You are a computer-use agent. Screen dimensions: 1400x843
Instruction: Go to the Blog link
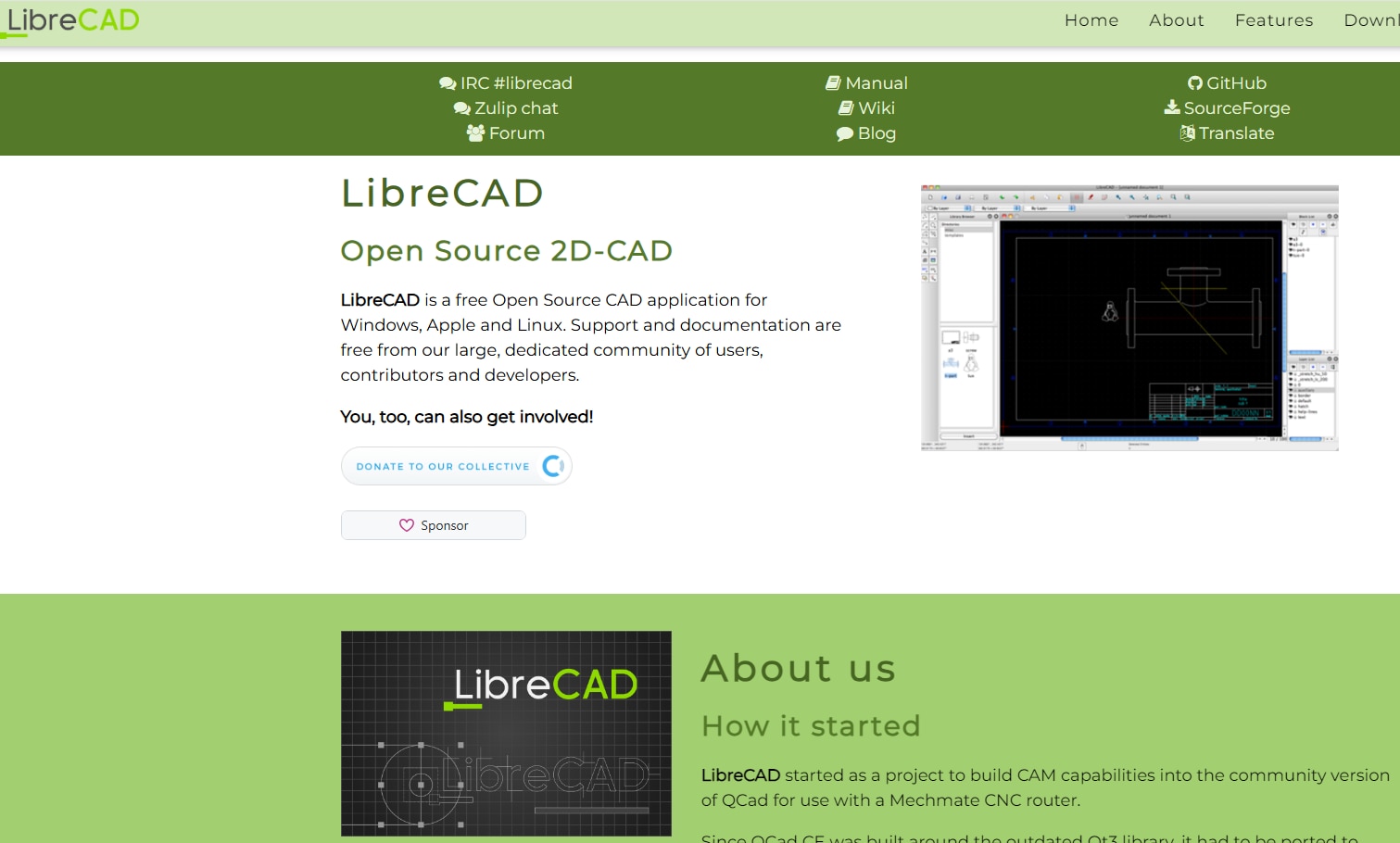[x=877, y=133]
